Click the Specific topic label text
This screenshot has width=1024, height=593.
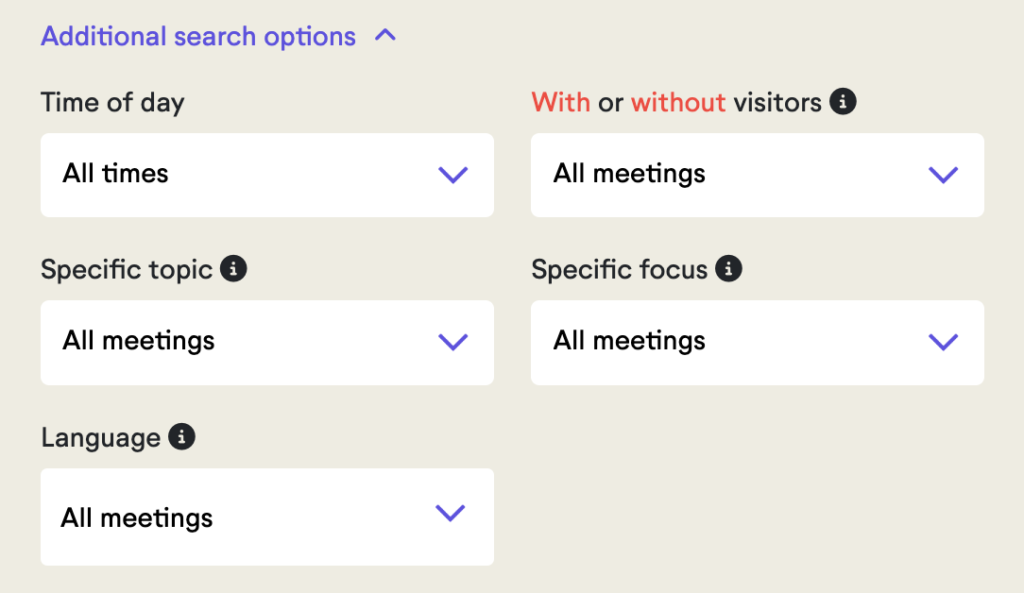pos(127,270)
